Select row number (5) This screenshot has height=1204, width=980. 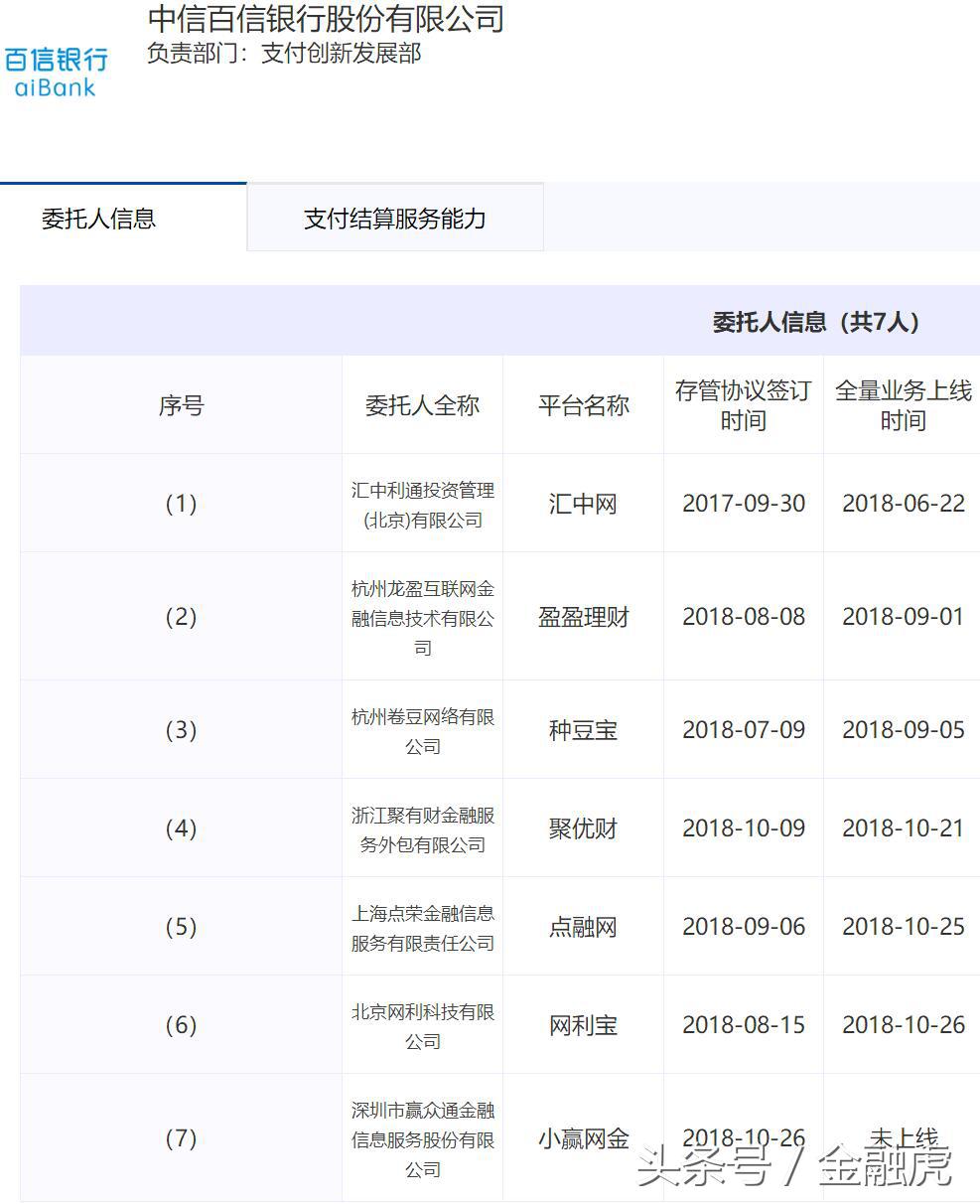(181, 927)
